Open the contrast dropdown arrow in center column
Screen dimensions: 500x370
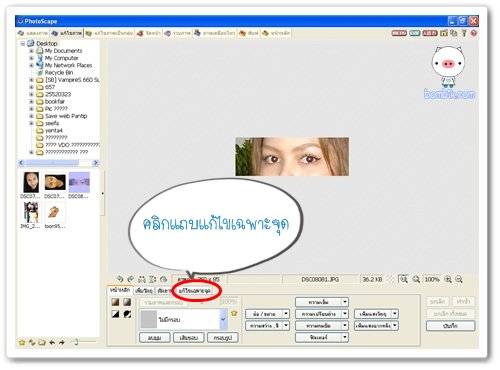(x=345, y=314)
